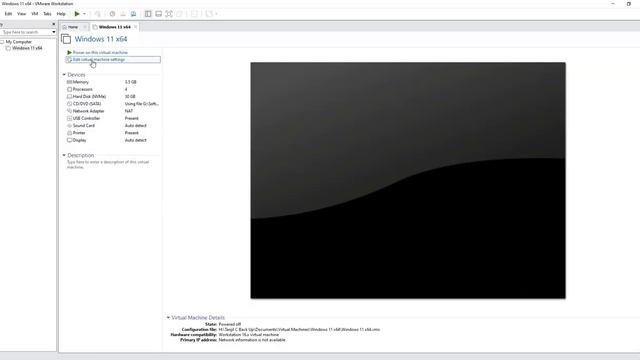
Task: Click the Powered off state text
Action: coord(229,324)
